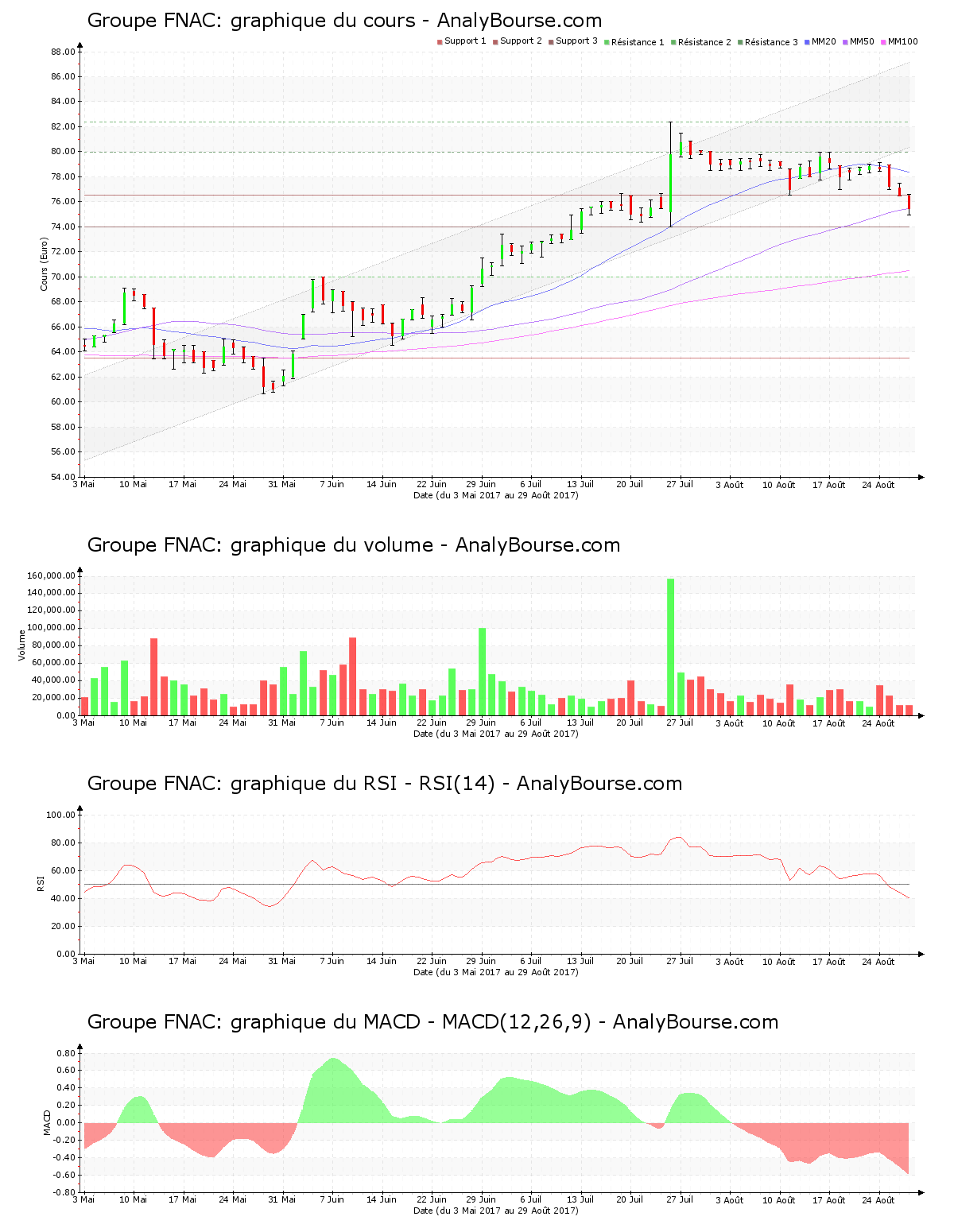Click the 'Volume' vertical axis title
Image resolution: width=954 pixels, height=1232 pixels.
(x=22, y=645)
